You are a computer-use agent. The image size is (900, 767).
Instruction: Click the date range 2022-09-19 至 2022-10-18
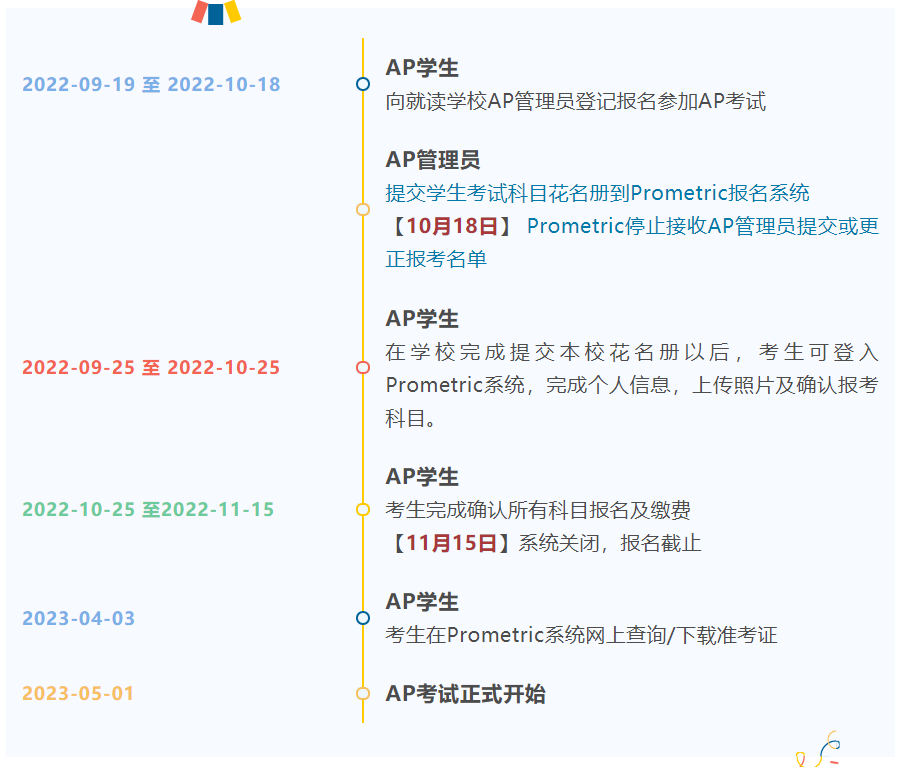[151, 85]
